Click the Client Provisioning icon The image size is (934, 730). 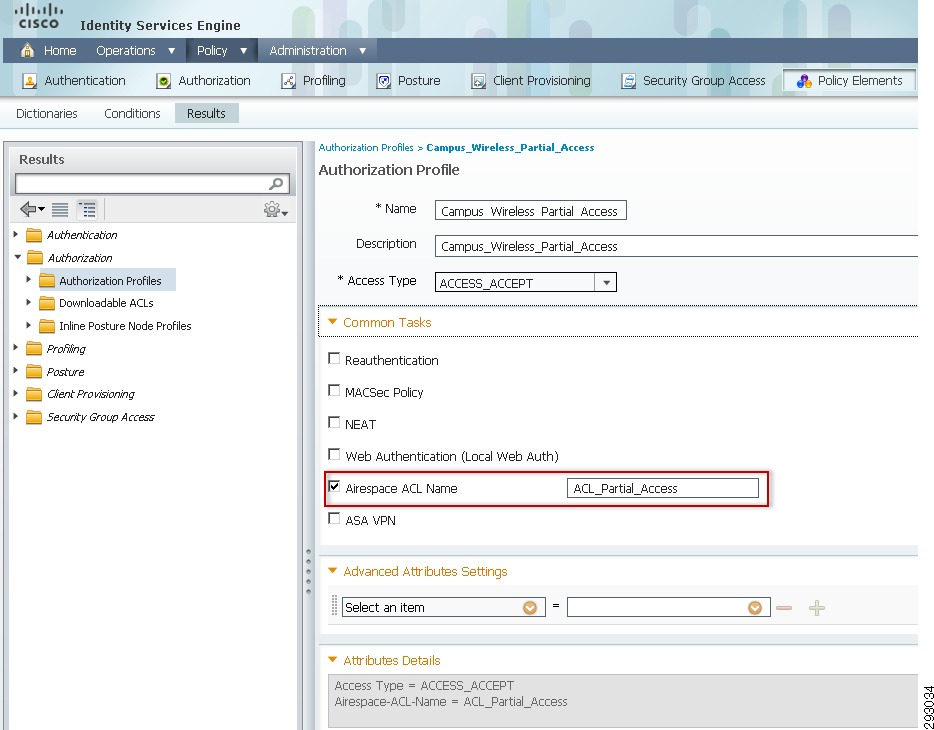click(x=478, y=81)
